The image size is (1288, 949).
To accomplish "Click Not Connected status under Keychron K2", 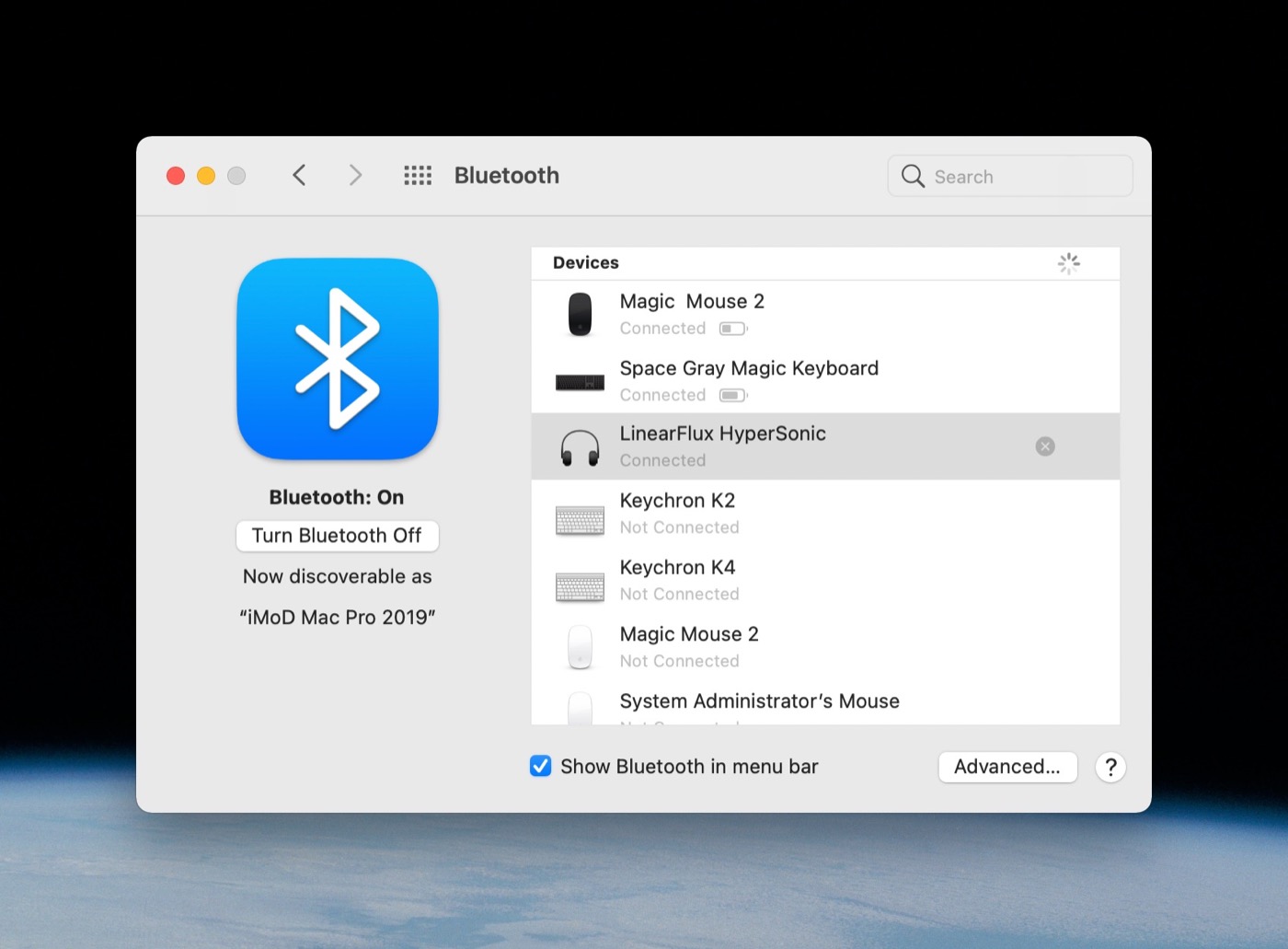I will 679,527.
